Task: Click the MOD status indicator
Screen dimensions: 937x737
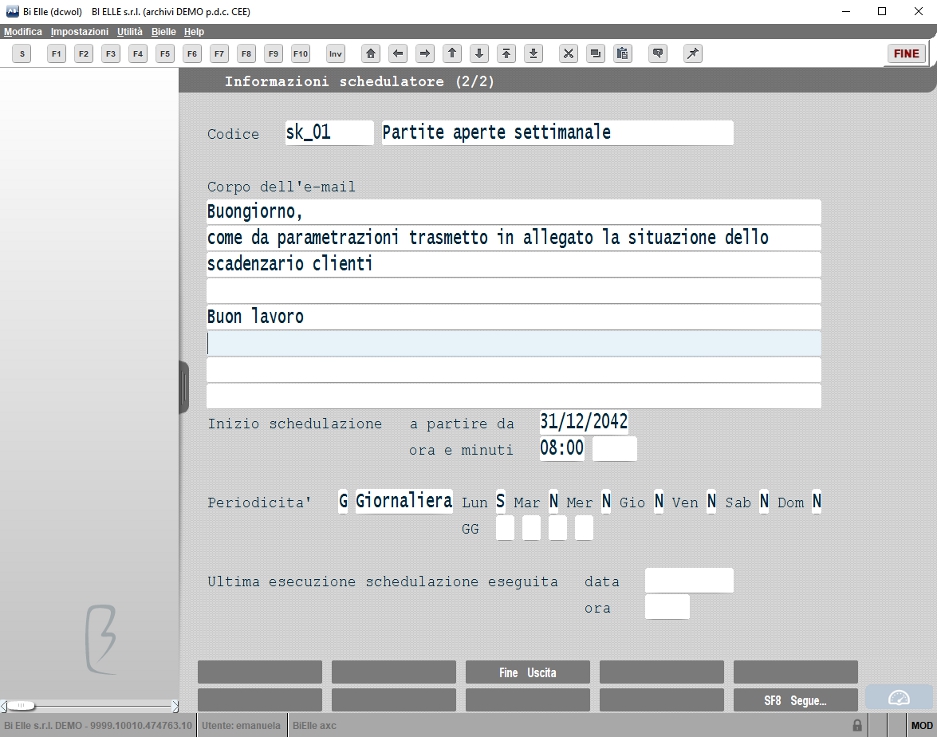Action: [x=921, y=726]
